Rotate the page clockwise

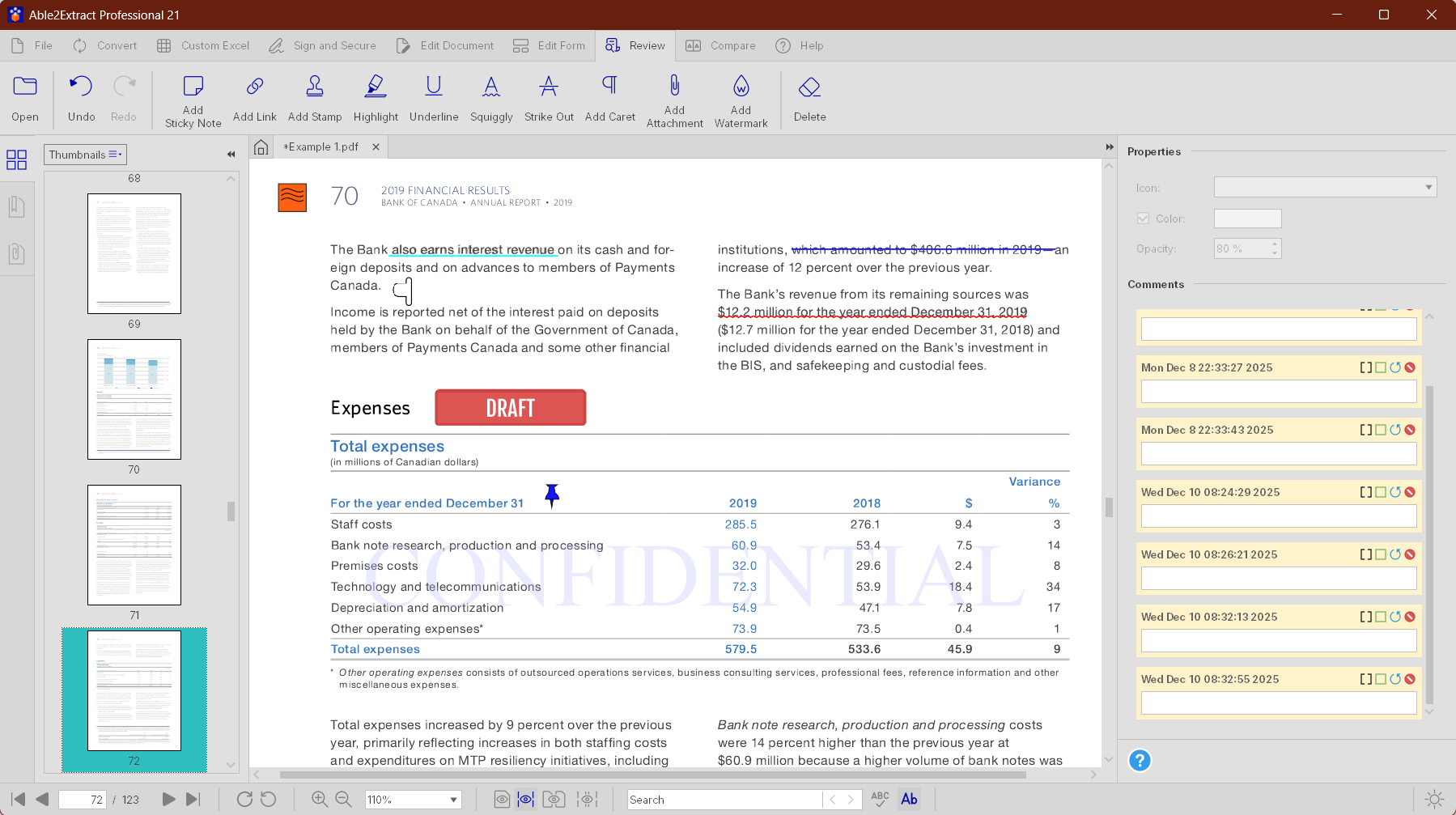[244, 800]
